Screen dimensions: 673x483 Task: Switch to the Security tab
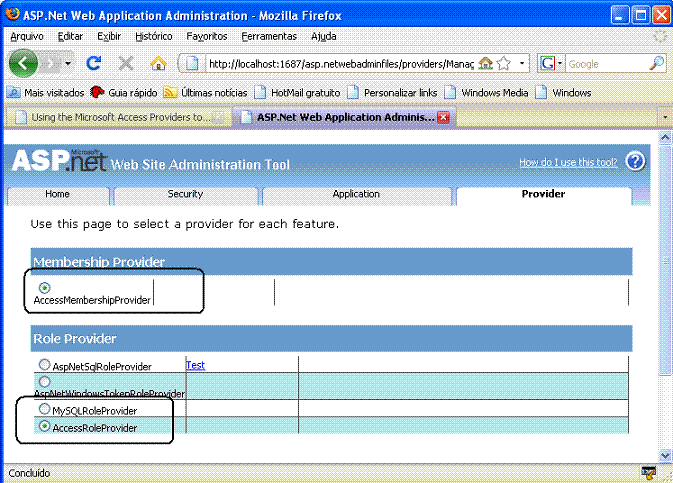185,194
